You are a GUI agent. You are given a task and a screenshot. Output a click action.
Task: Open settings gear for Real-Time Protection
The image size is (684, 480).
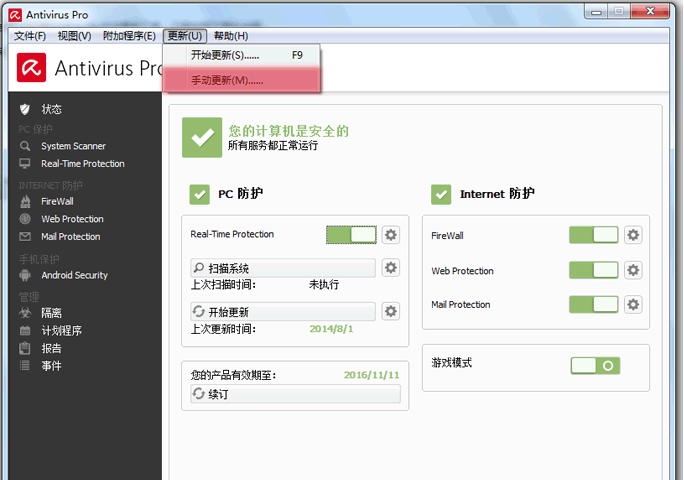[x=391, y=235]
